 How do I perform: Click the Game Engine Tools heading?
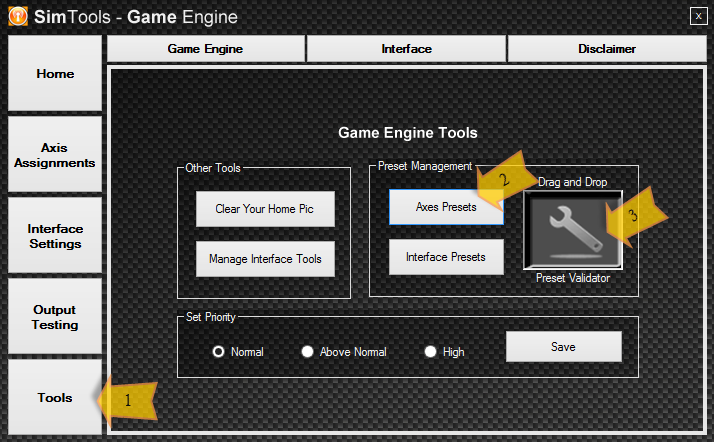click(408, 133)
